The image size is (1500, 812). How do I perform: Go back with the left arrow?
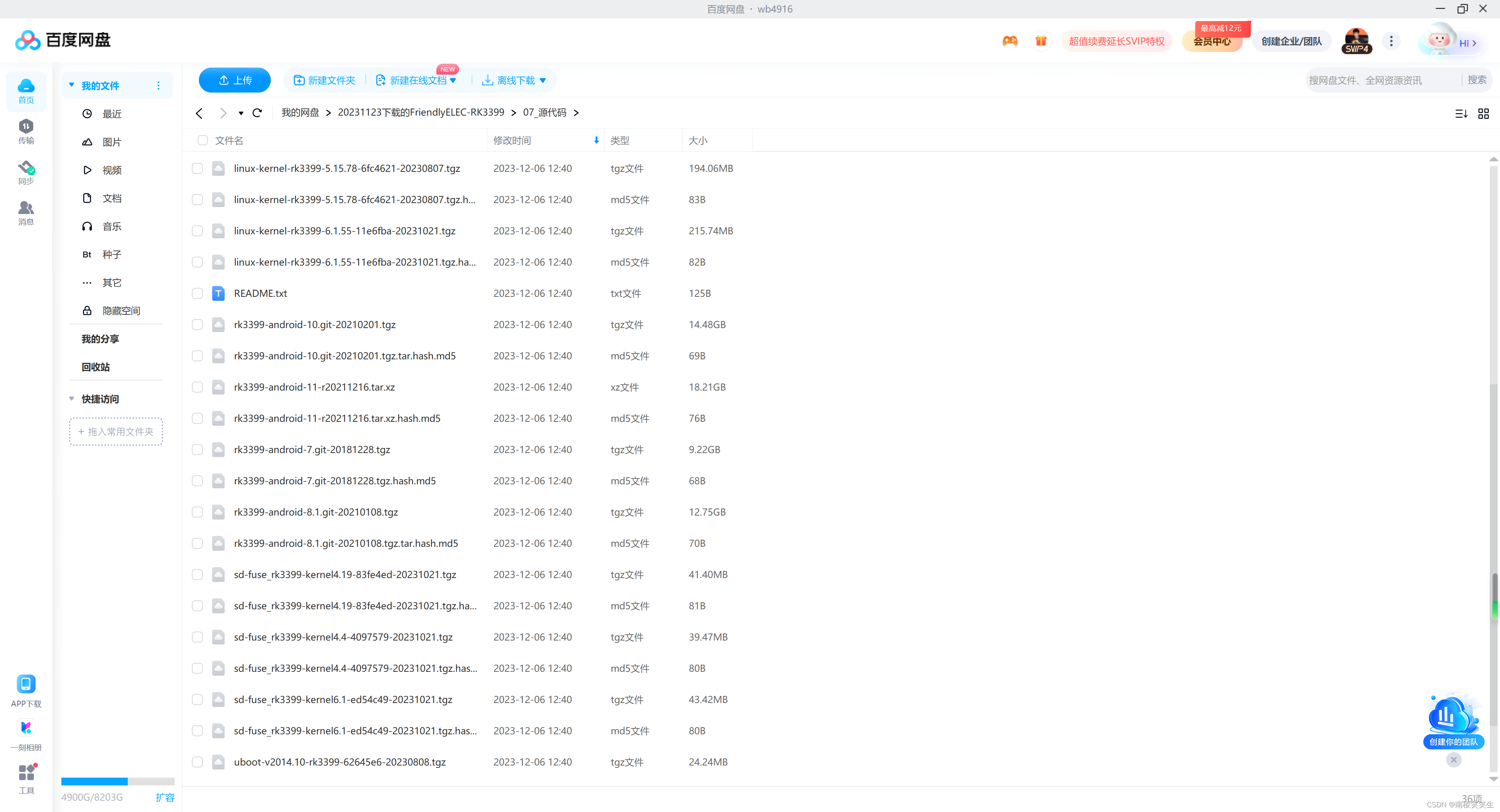point(199,113)
